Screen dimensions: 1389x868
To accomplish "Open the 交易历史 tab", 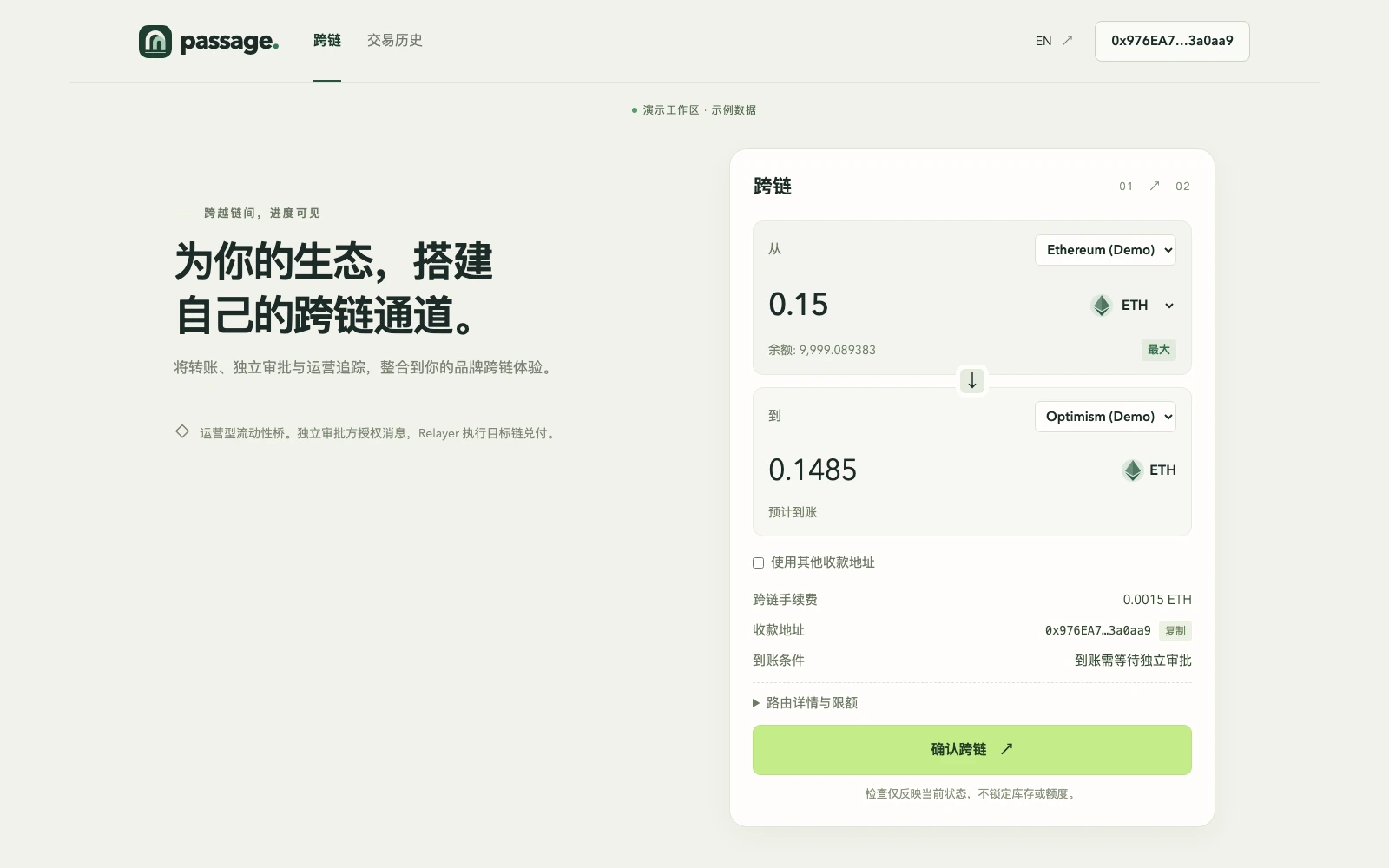I will pos(394,41).
